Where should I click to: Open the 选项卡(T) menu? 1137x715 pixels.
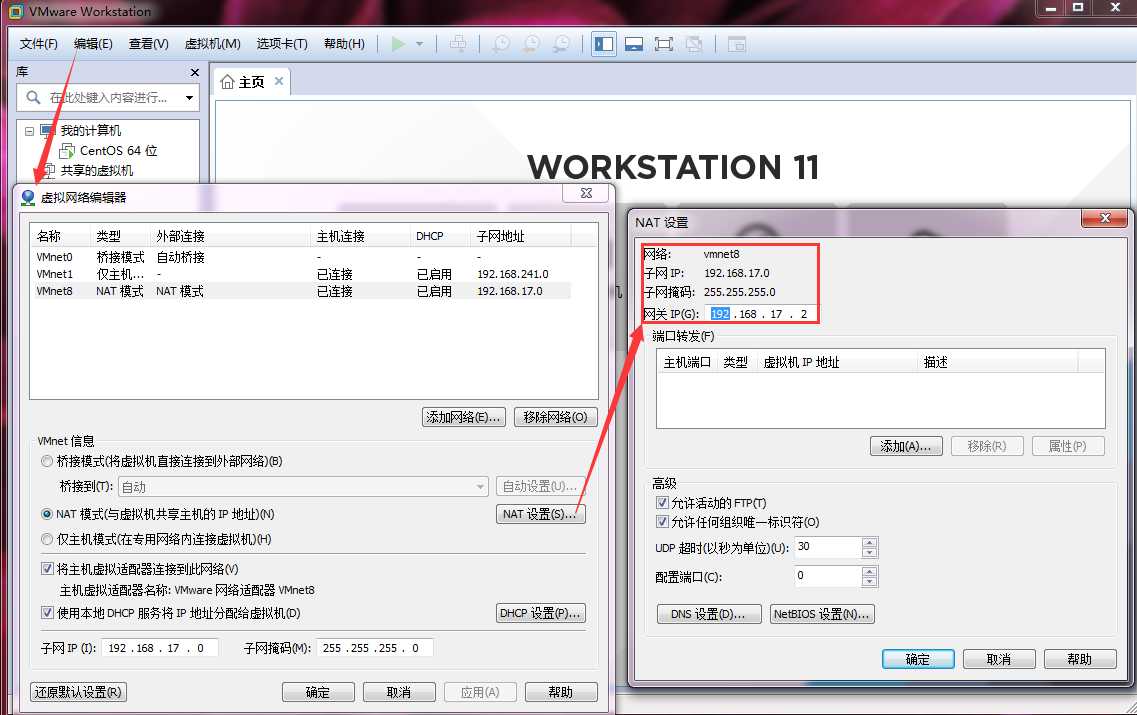click(282, 44)
